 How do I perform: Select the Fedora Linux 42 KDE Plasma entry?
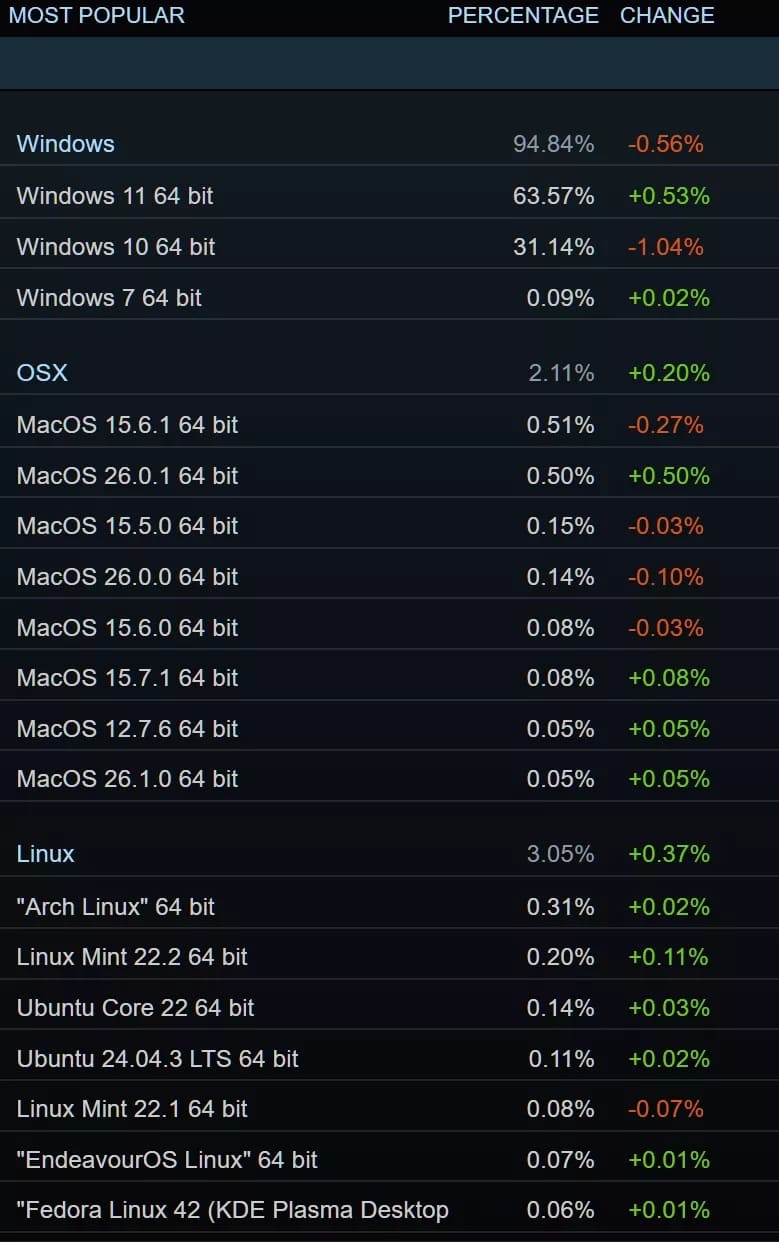(x=233, y=1210)
